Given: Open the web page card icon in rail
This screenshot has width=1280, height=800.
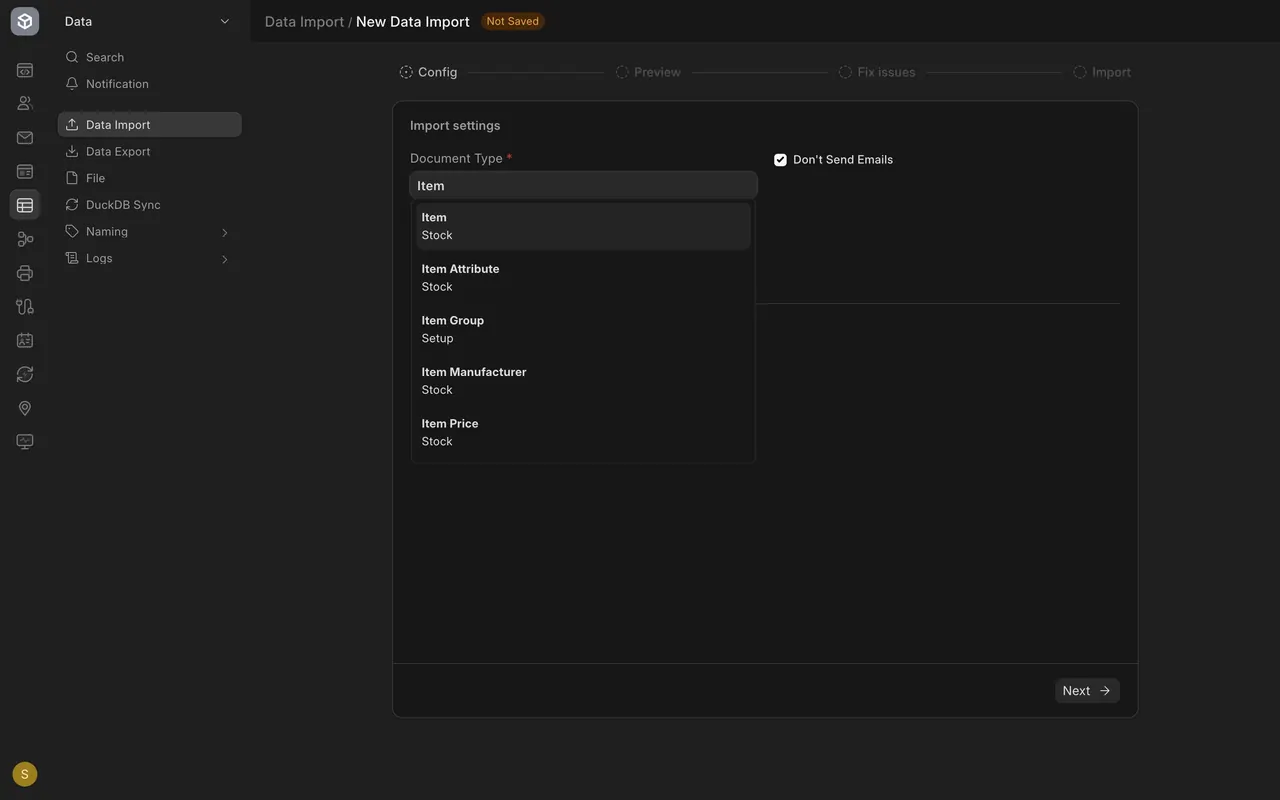Looking at the screenshot, I should 25,172.
